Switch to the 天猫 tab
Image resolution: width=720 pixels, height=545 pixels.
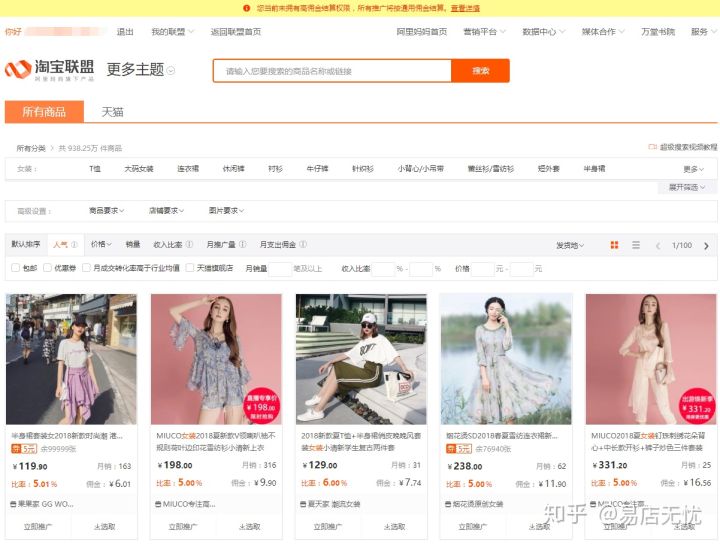point(112,112)
